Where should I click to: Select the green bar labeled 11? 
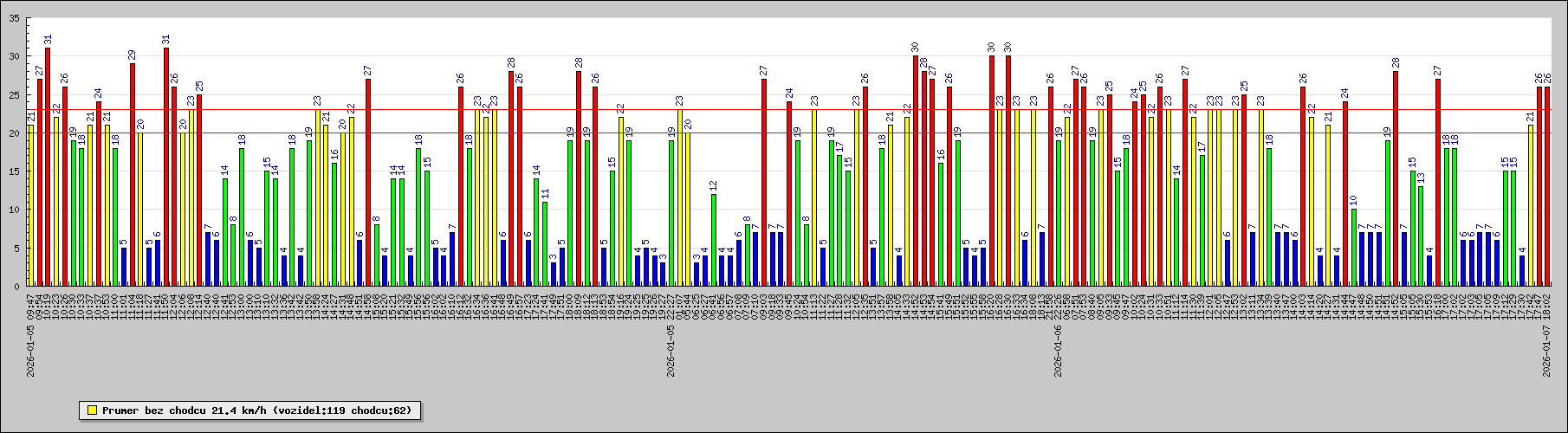545,243
